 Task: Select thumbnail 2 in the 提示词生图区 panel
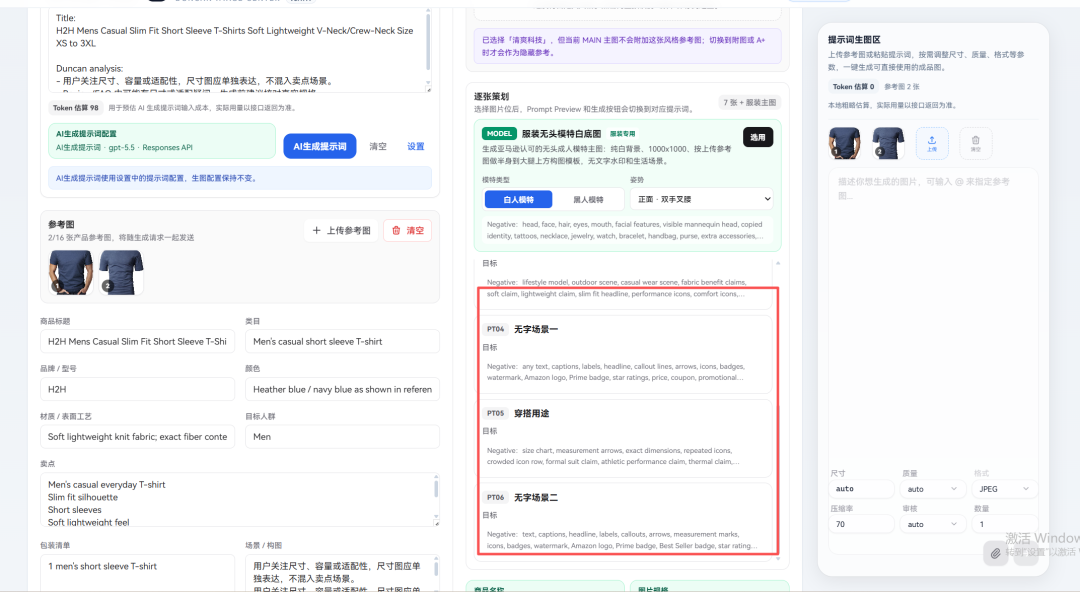coord(888,143)
